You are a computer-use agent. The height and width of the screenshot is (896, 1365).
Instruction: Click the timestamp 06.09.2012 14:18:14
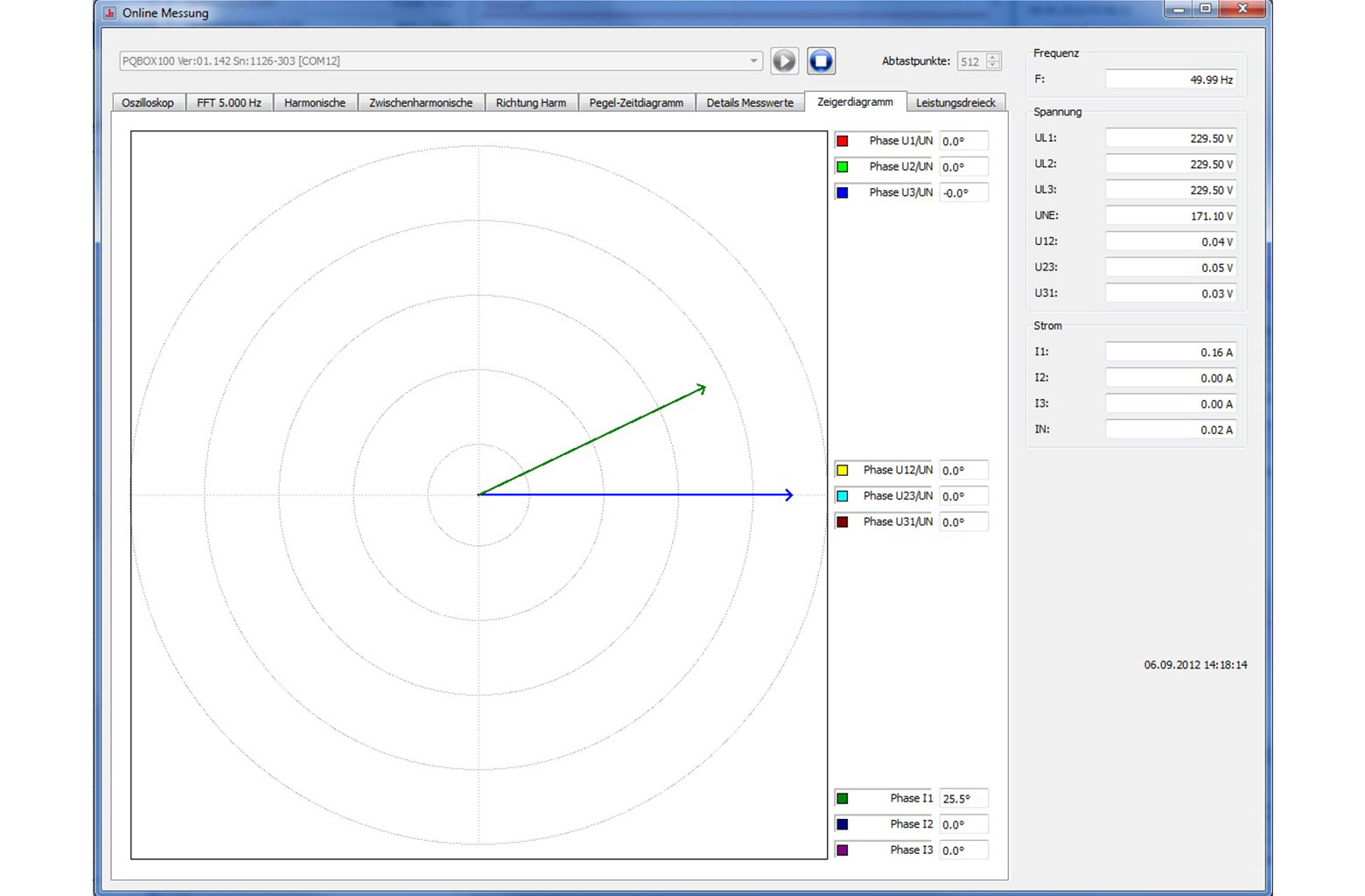[x=1195, y=665]
